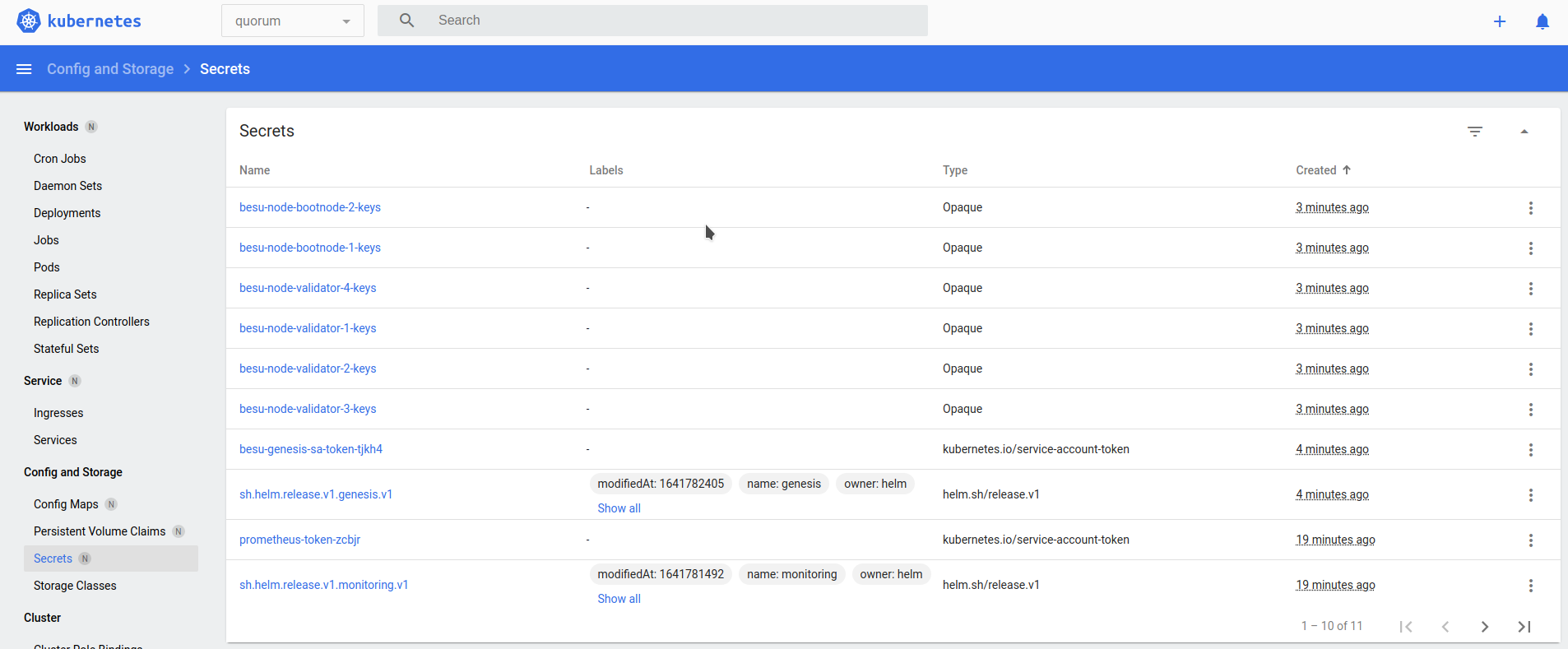
Task: Open the notifications bell
Action: click(x=1542, y=21)
